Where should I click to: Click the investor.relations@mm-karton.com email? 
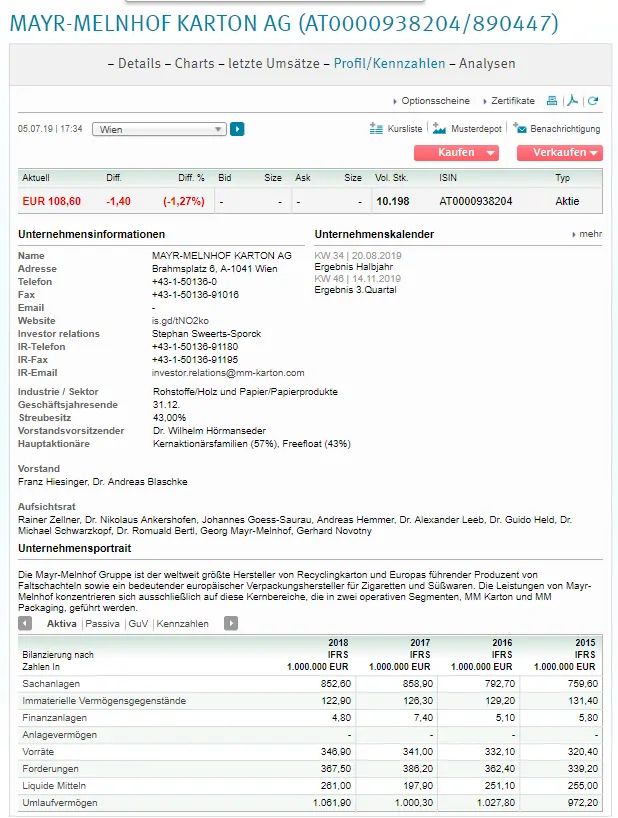228,373
